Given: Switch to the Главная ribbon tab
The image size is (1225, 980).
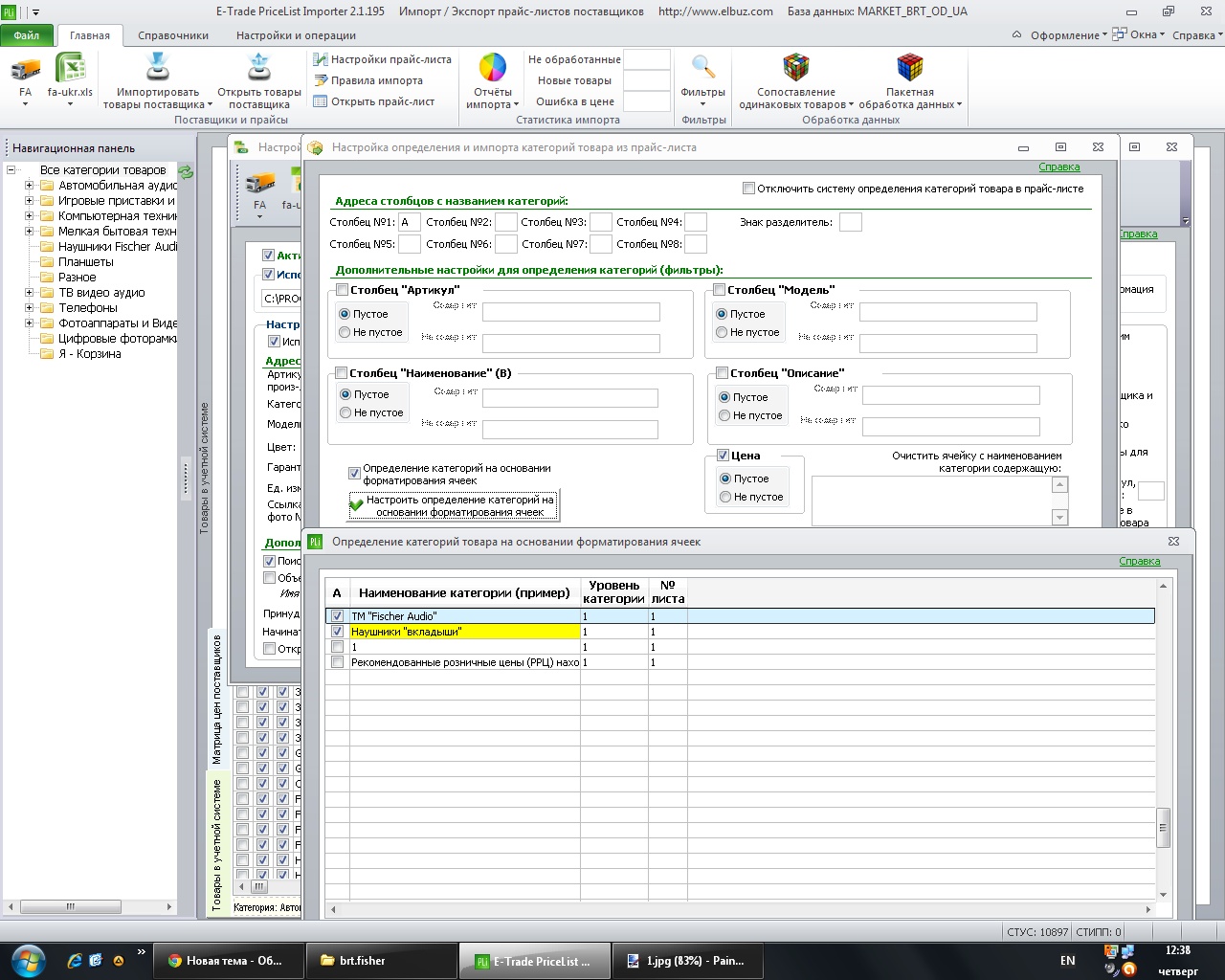Looking at the screenshot, I should pos(90,35).
